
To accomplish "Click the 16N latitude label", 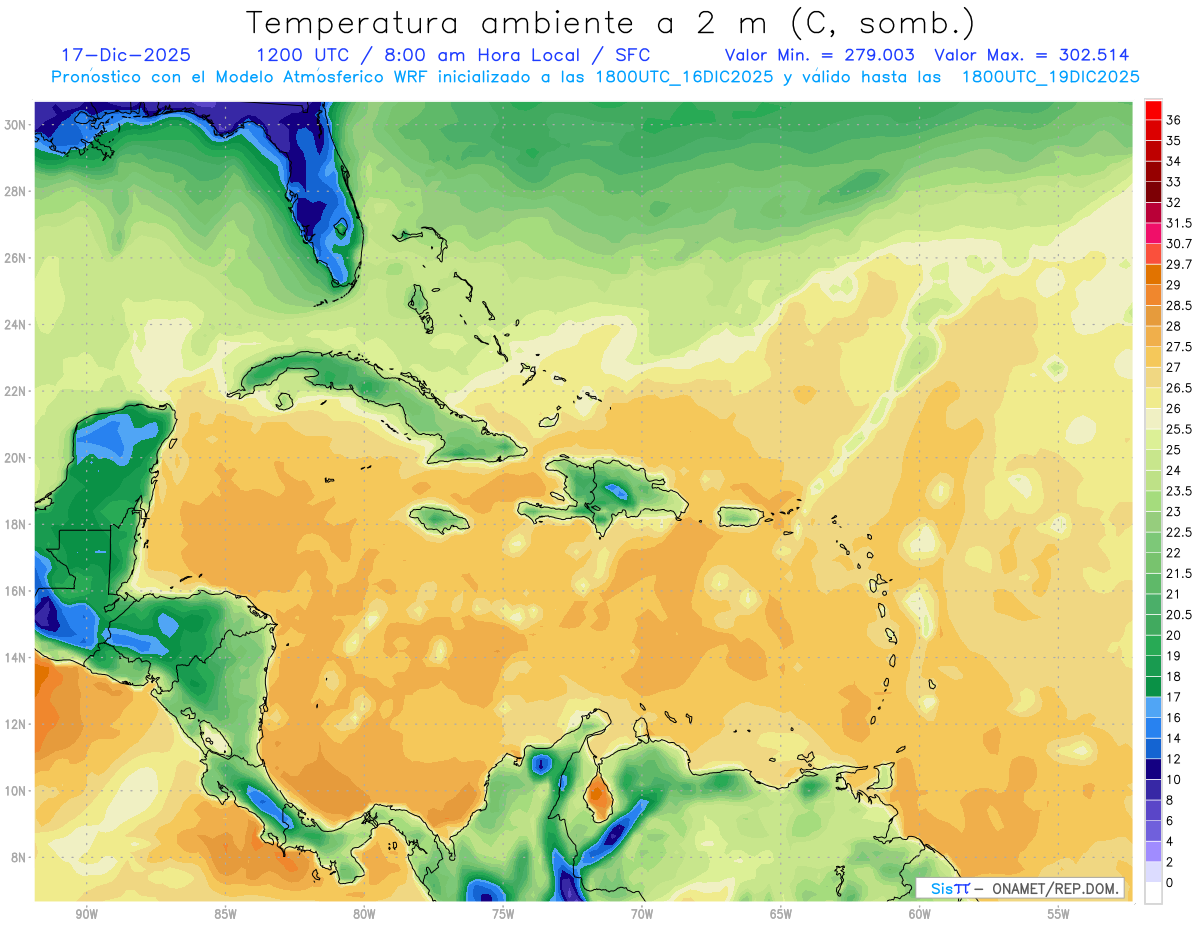I will (x=16, y=591).
